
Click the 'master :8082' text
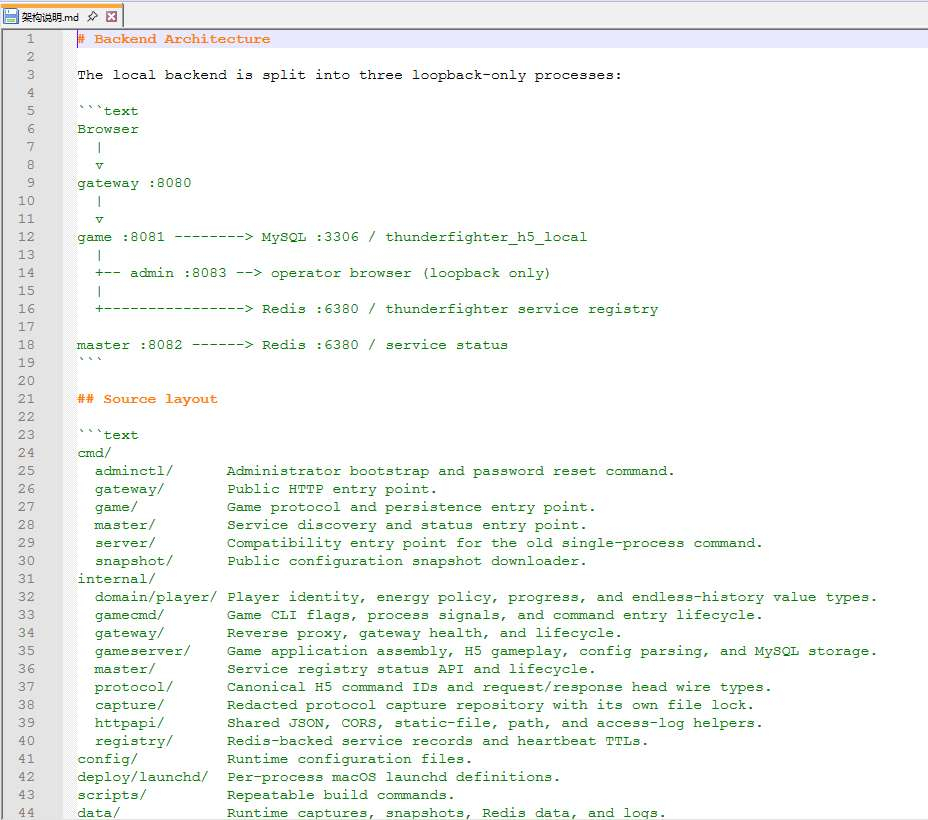(x=130, y=345)
